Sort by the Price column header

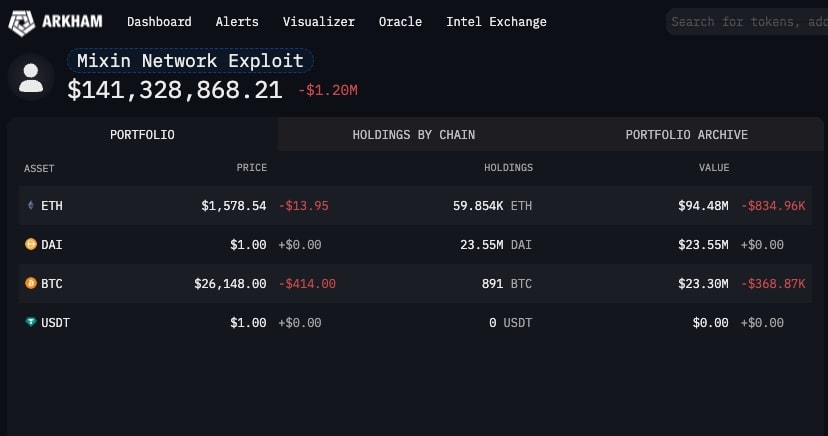click(x=251, y=168)
